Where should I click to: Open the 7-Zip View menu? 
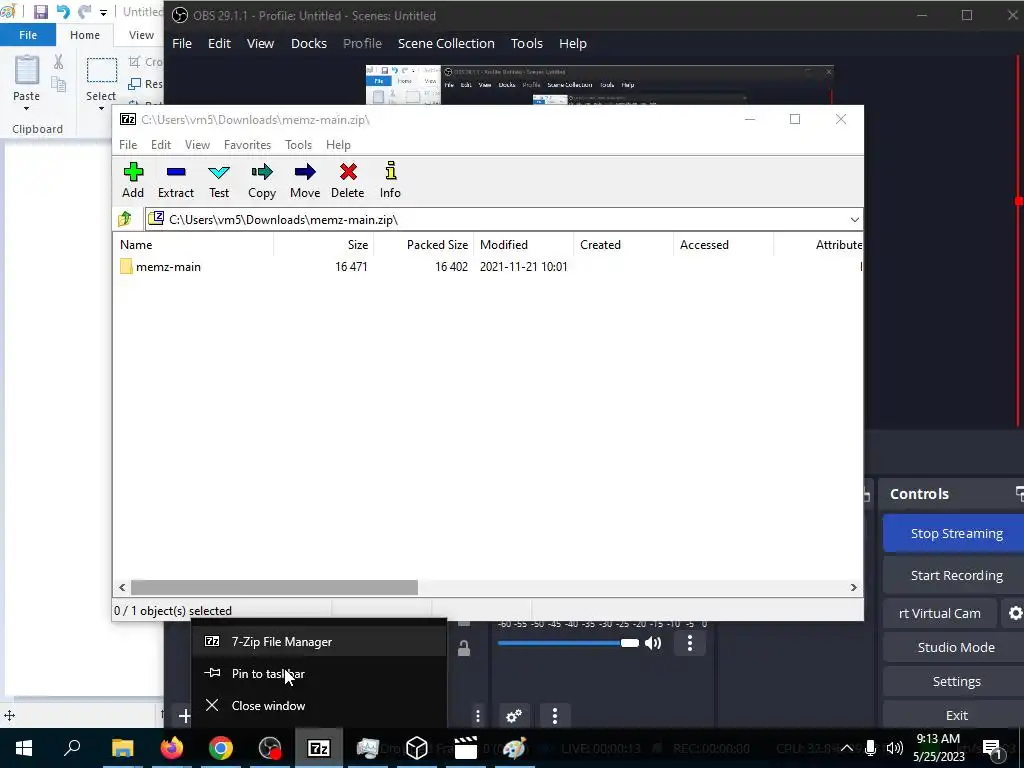[x=197, y=144]
